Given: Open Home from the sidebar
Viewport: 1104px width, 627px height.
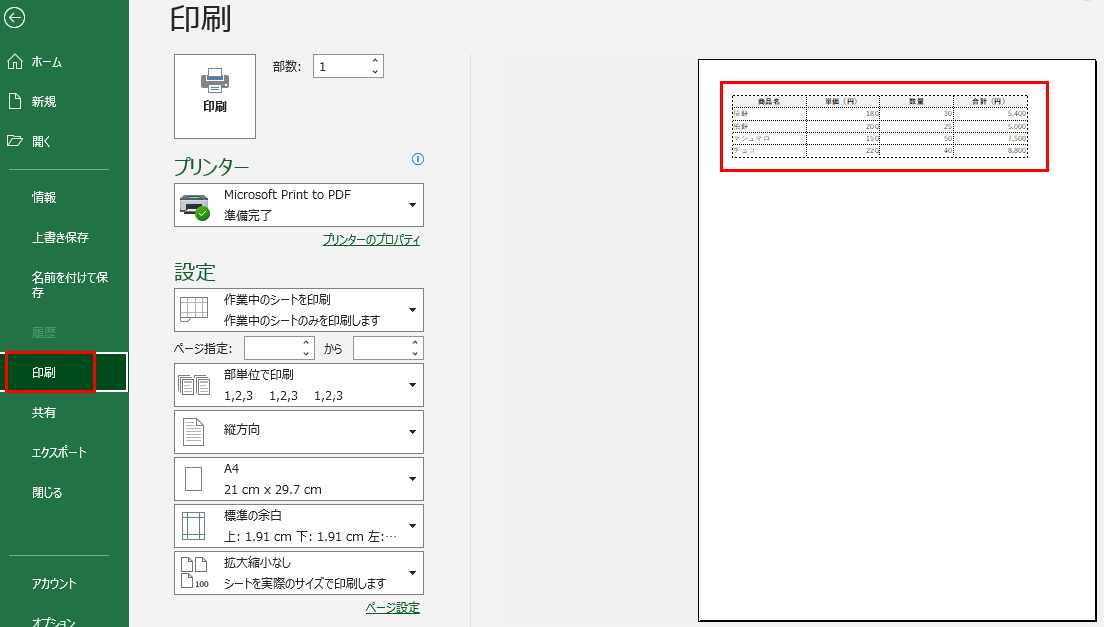Looking at the screenshot, I should [46, 62].
